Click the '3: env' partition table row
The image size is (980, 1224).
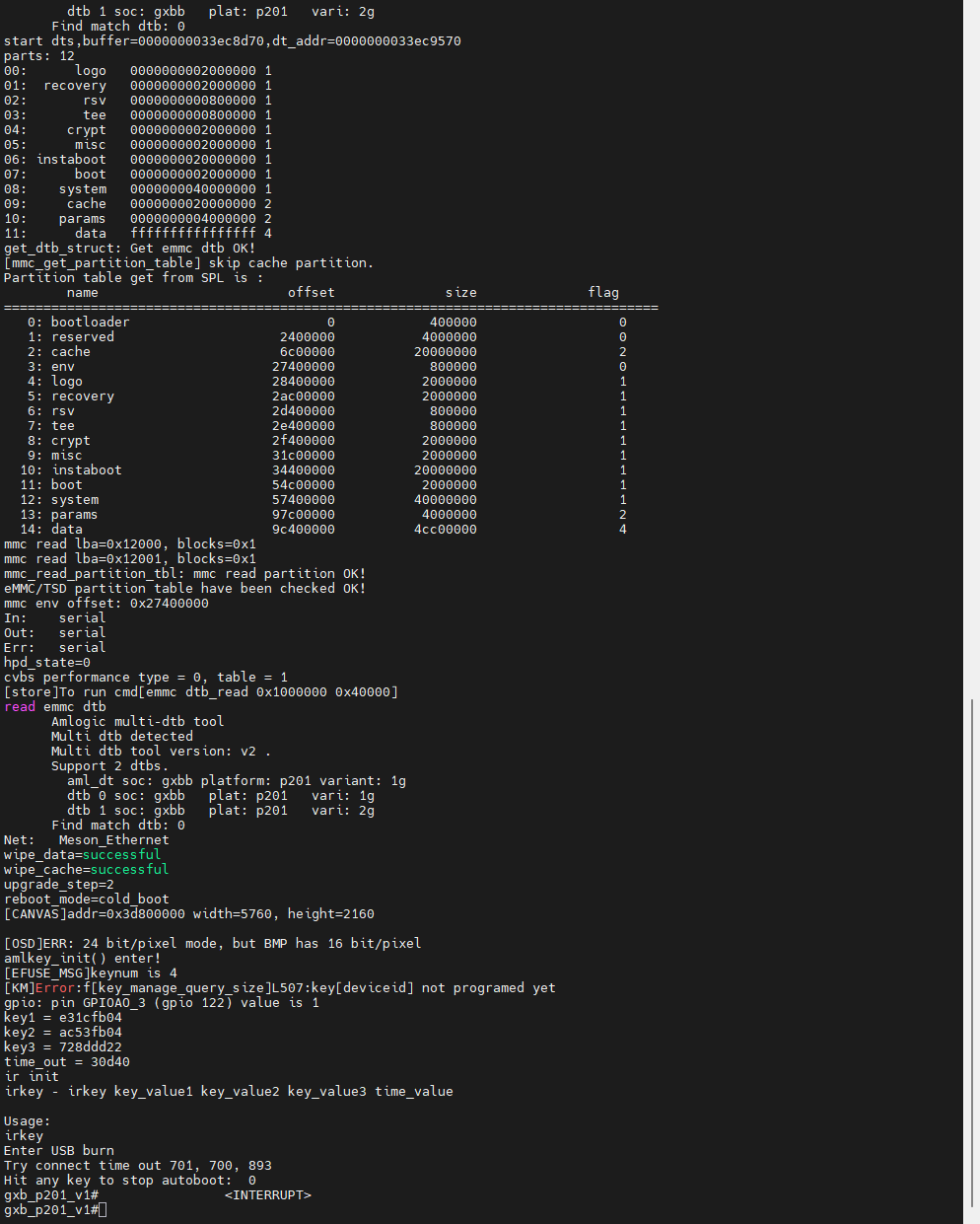click(327, 367)
